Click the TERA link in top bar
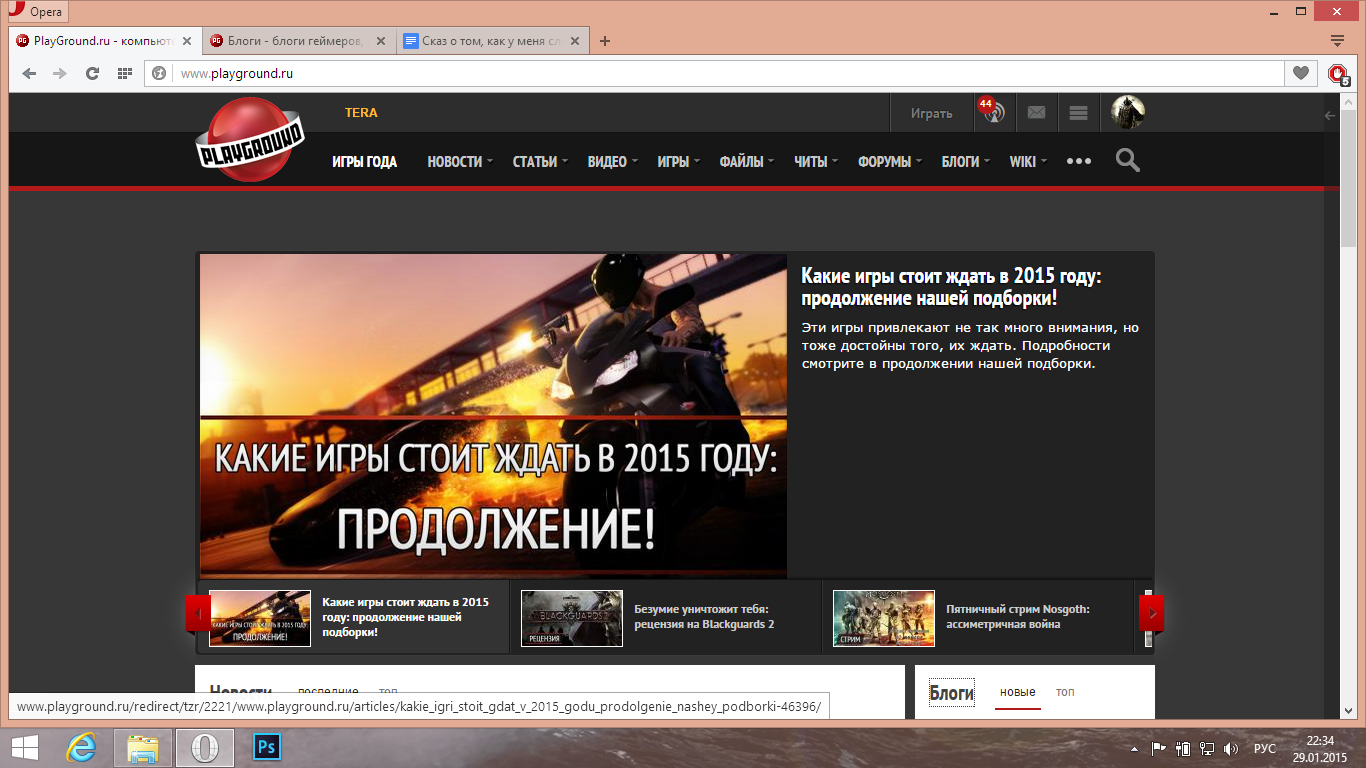Screen dimensions: 1366x768 (361, 113)
